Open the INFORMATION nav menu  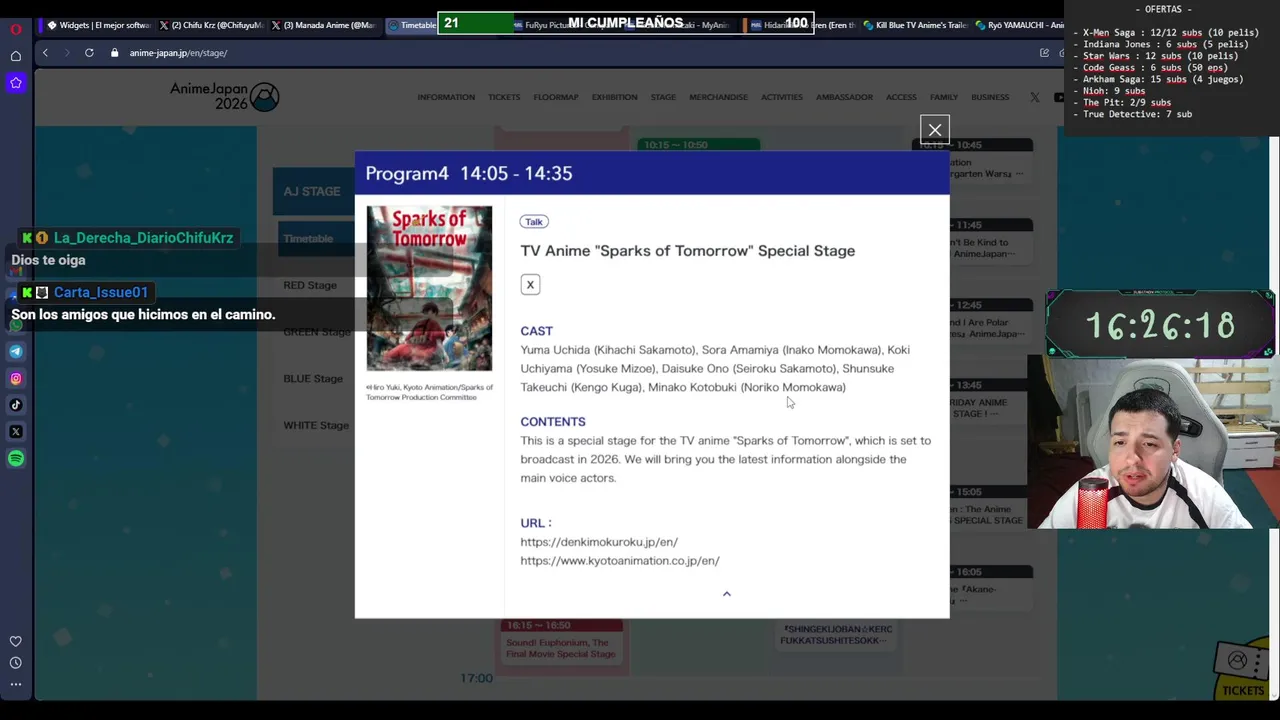point(446,97)
